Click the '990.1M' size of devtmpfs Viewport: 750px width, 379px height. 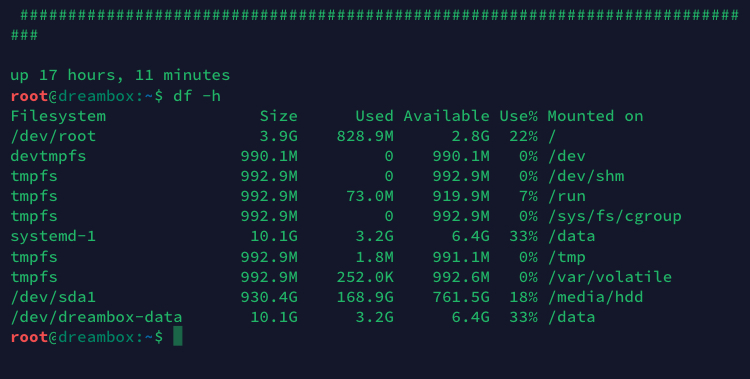[269, 156]
